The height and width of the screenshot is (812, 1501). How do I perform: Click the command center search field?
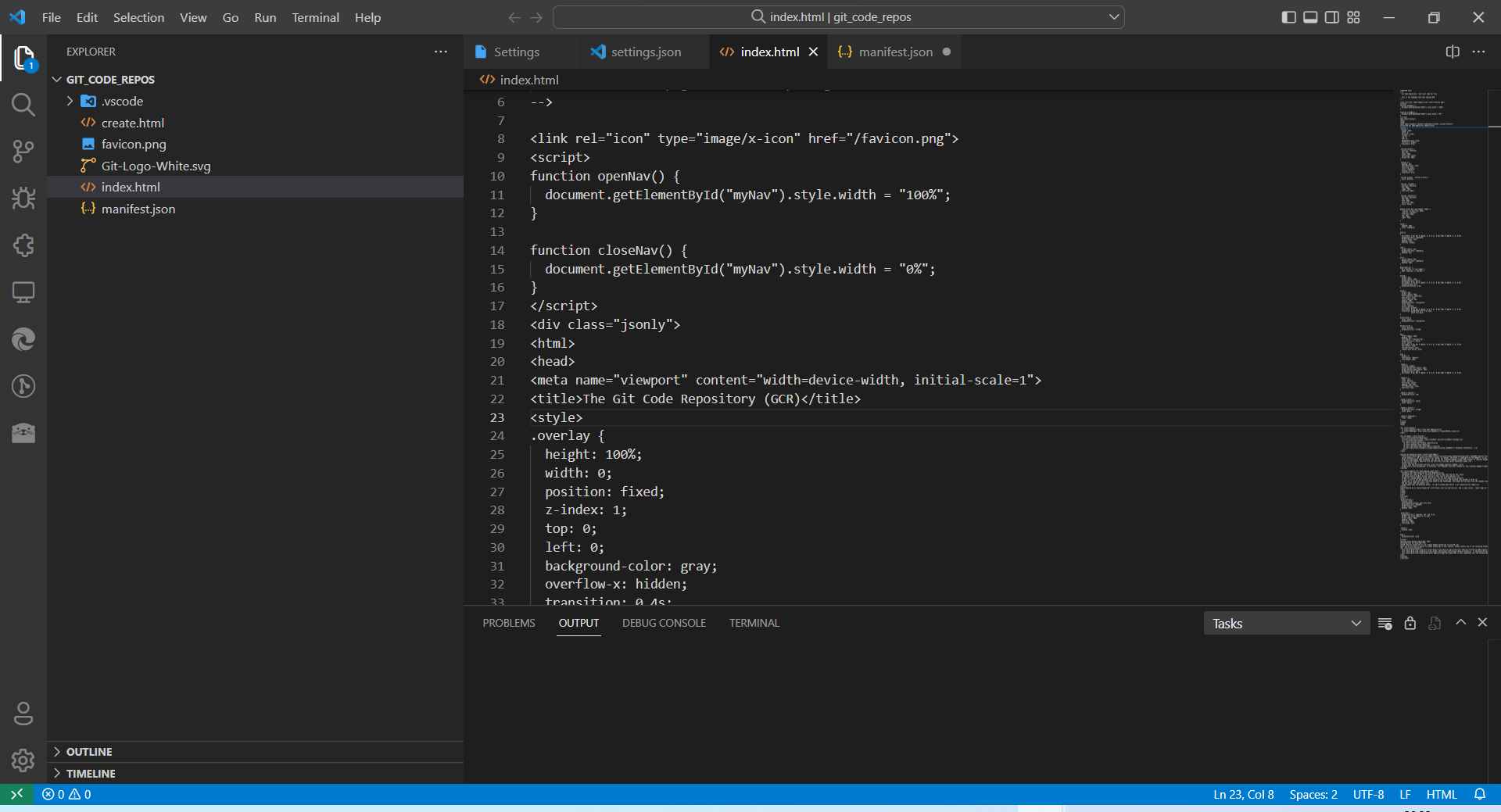(838, 16)
